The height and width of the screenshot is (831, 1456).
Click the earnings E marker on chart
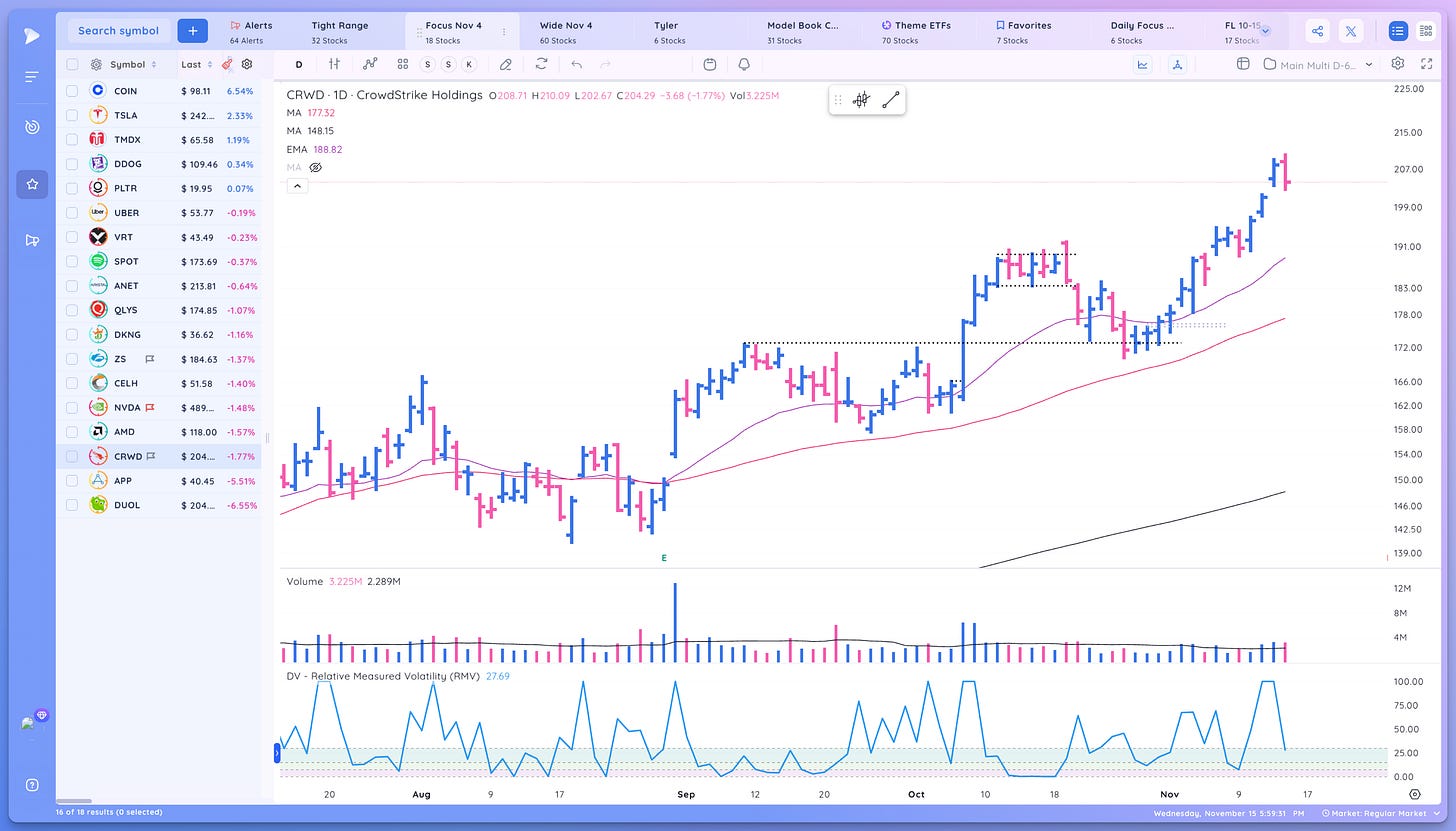coord(663,557)
